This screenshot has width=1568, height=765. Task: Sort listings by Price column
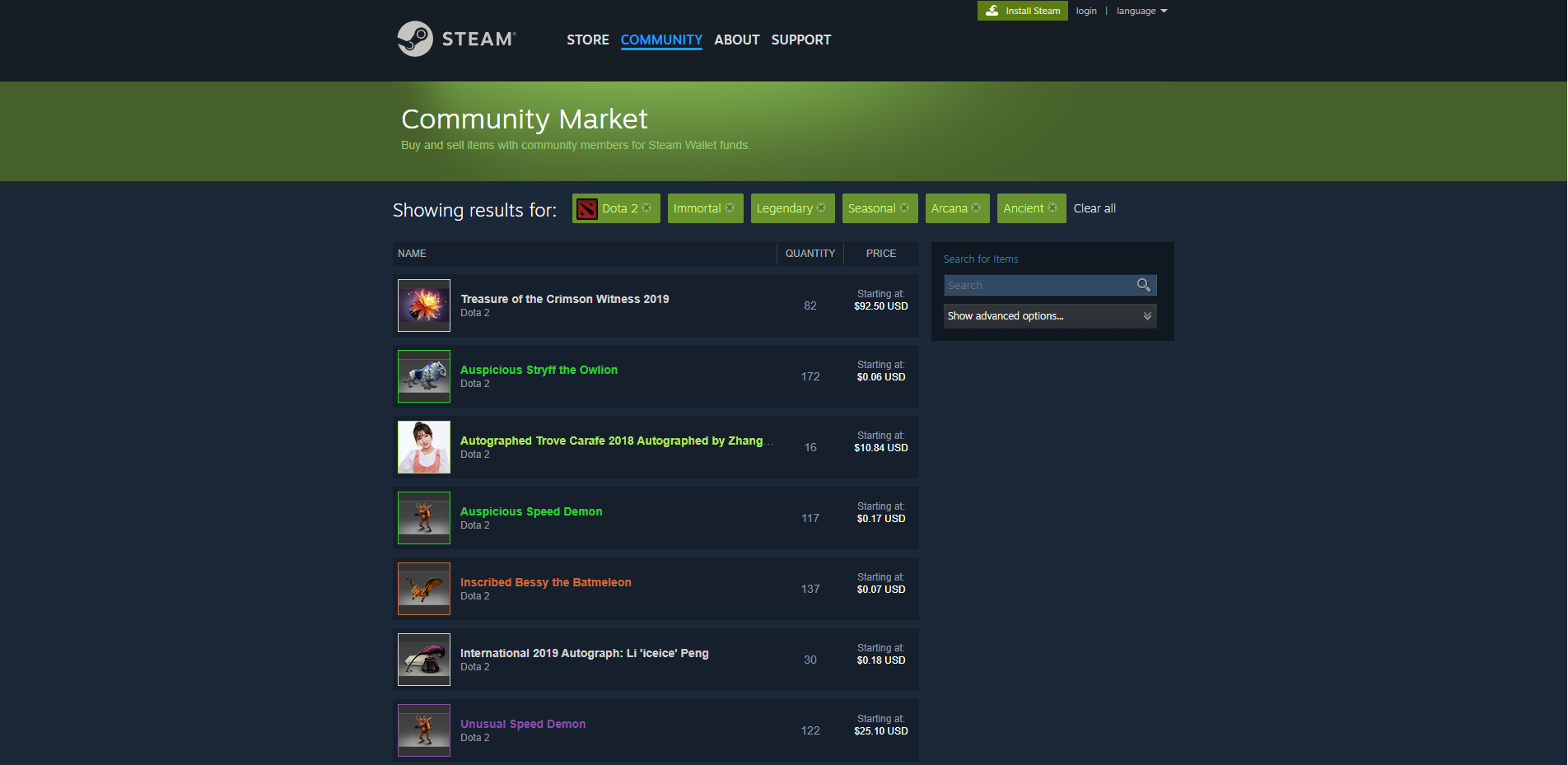click(880, 254)
